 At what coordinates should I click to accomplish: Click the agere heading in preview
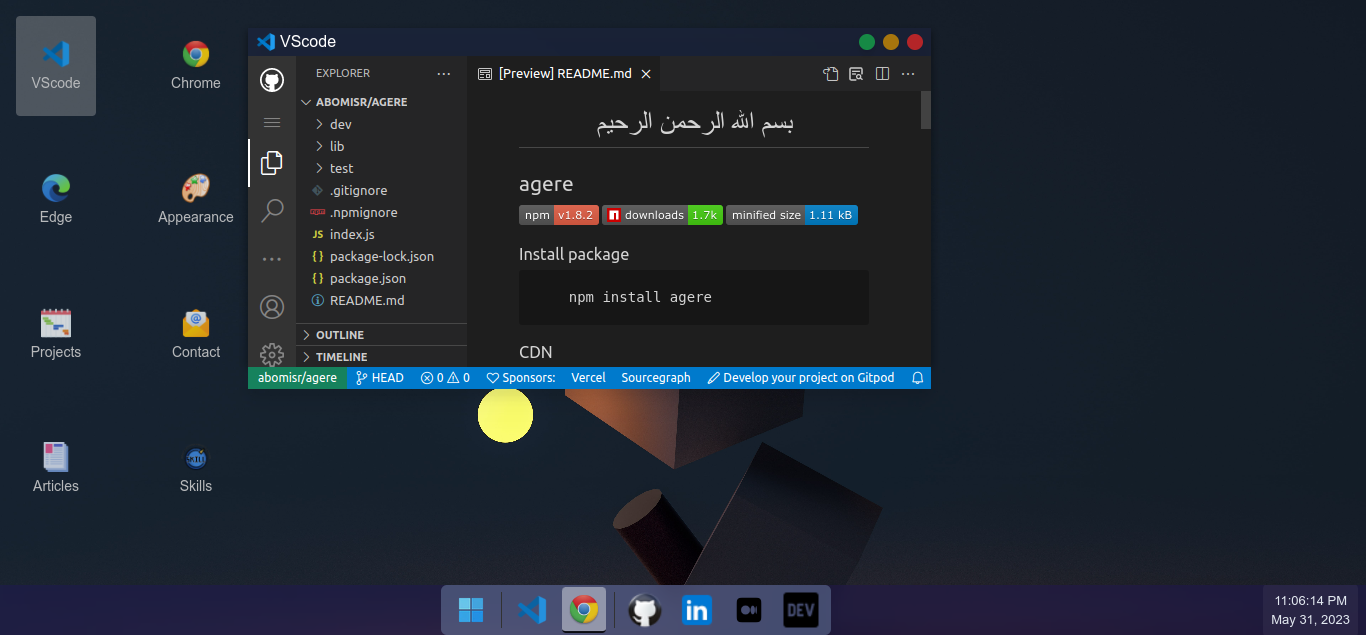(546, 185)
